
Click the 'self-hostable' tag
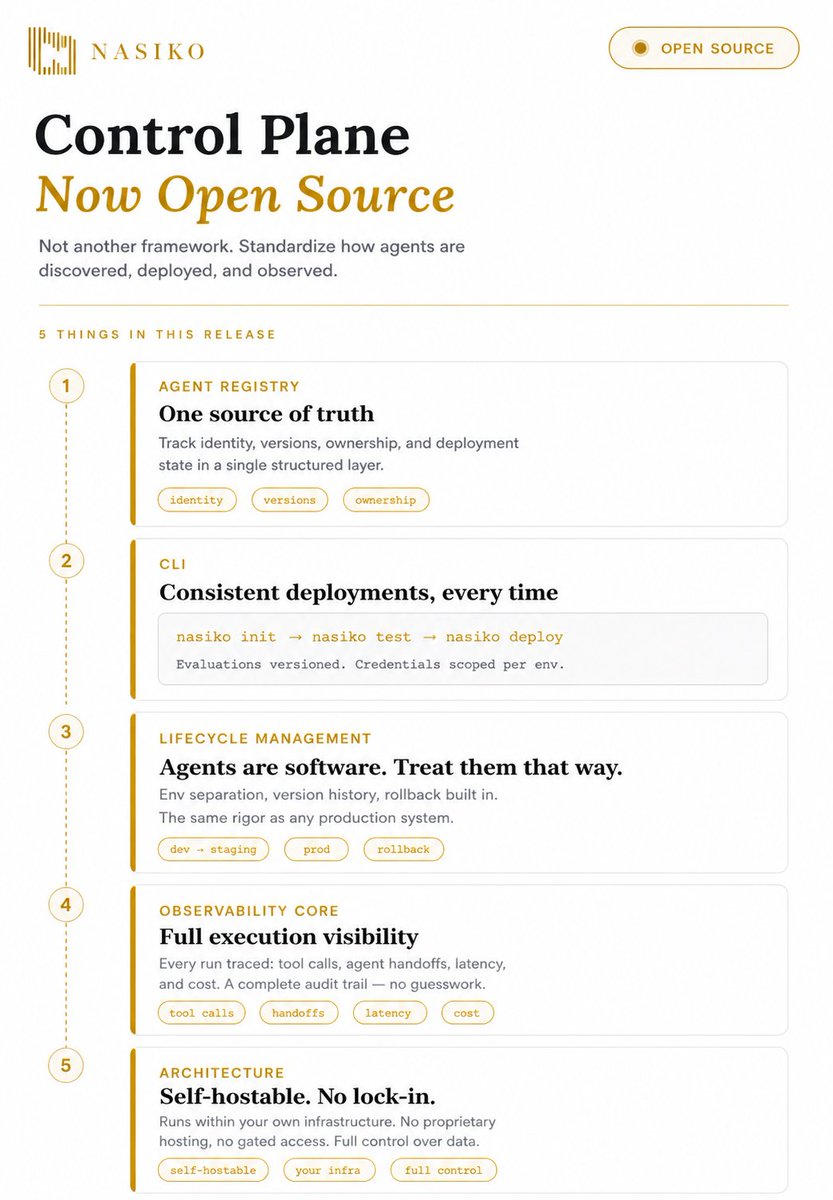point(213,1170)
